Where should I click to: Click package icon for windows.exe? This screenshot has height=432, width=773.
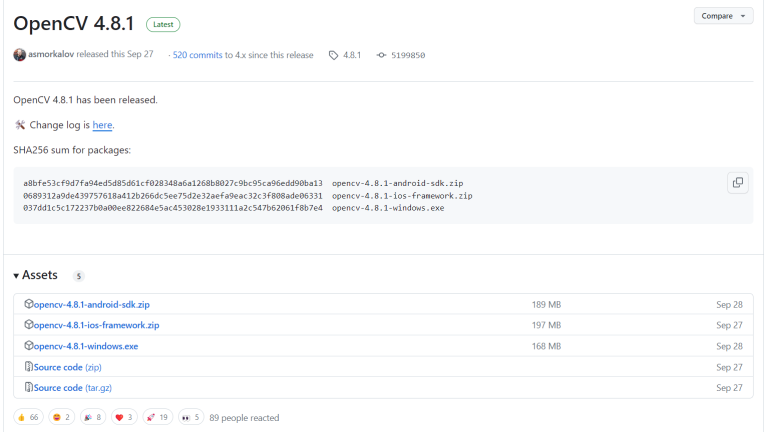(x=29, y=346)
